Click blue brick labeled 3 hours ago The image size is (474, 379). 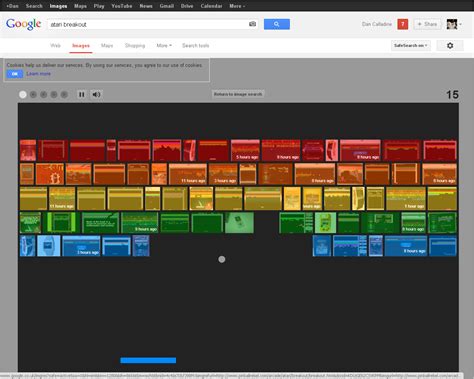(81, 246)
